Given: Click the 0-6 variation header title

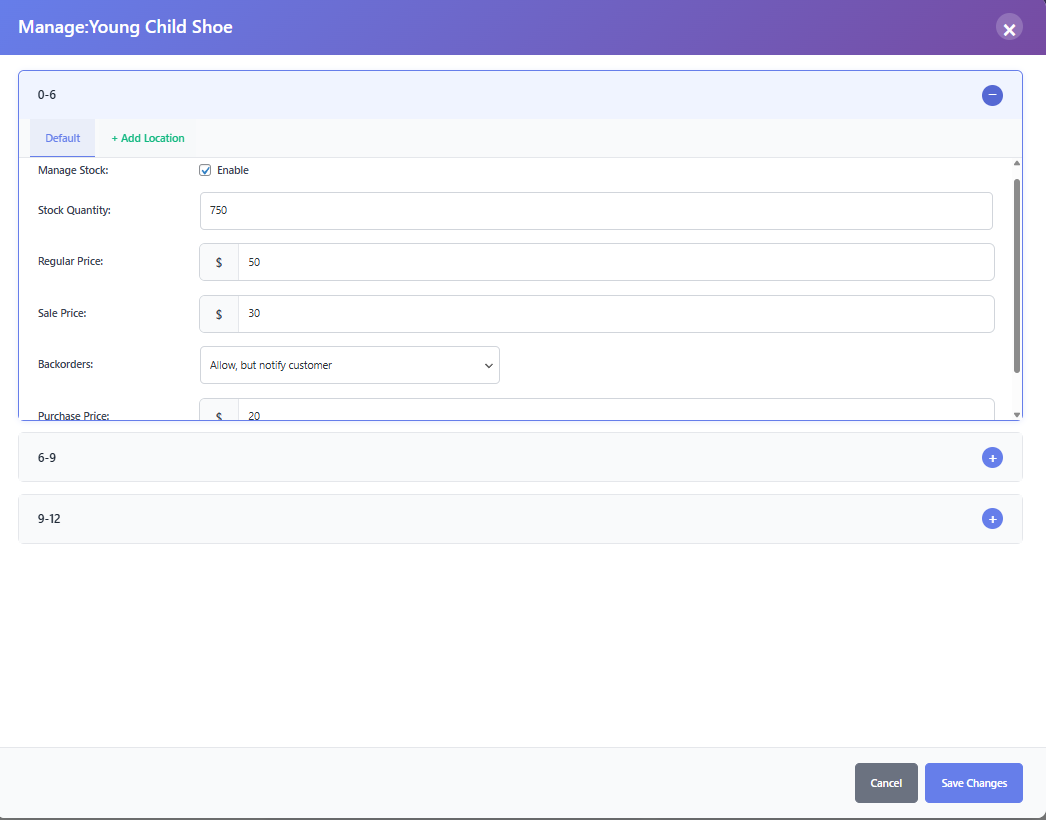Looking at the screenshot, I should tap(47, 95).
